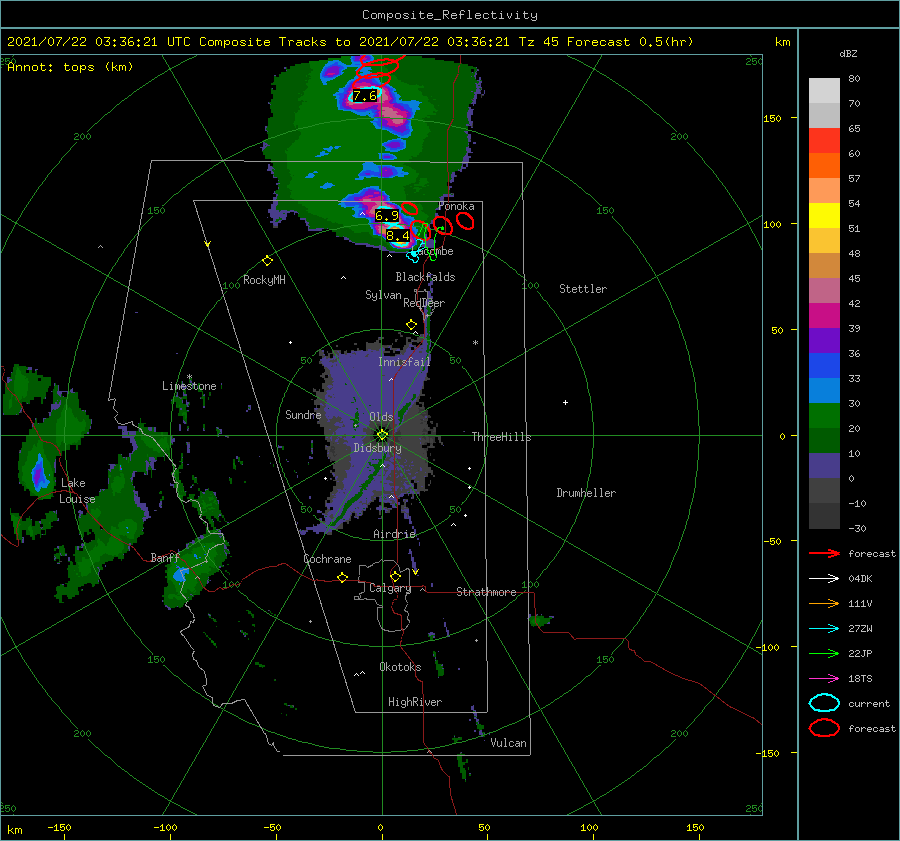
Task: Click the Limestone label
Action: 189,386
